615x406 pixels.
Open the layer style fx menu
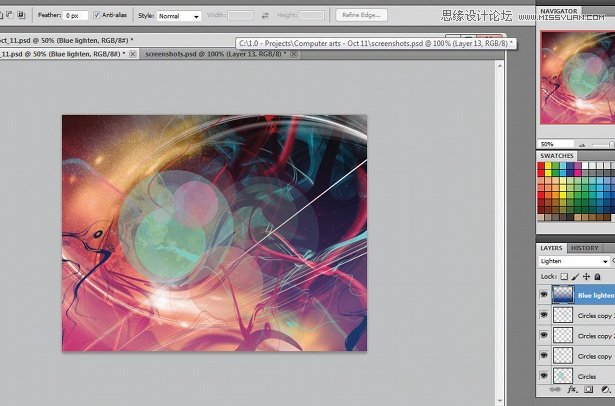(x=573, y=390)
